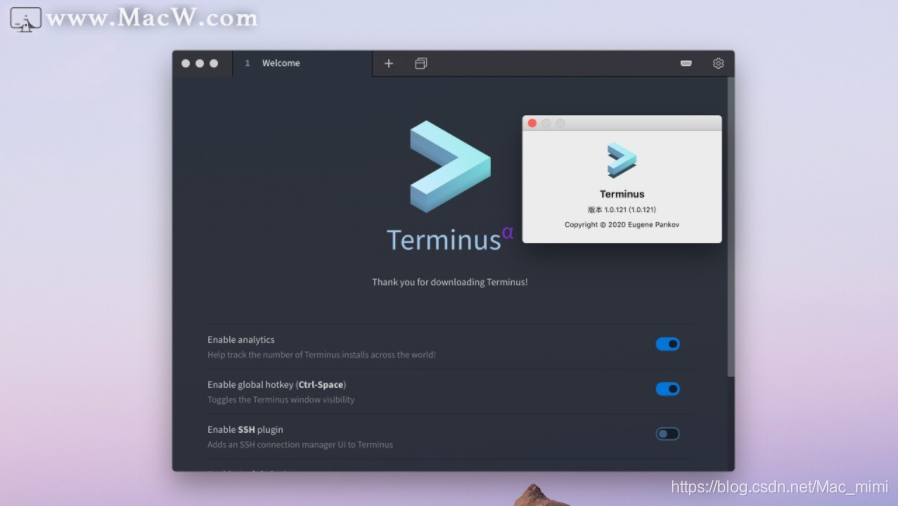The width and height of the screenshot is (898, 506).
Task: Close the About Terminus dialog with the red button
Action: pos(532,123)
